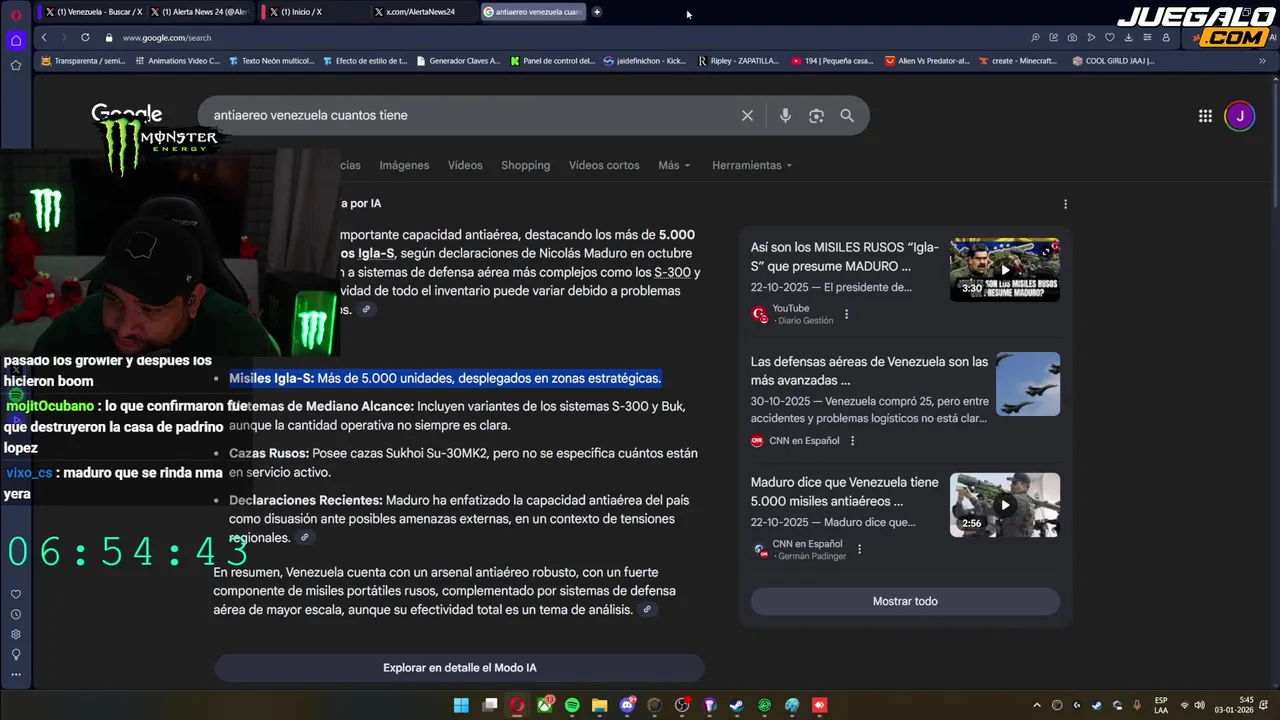Screen dimensions: 1280x720
Task: Click the ESP LAA language indicator
Action: coord(1161,705)
